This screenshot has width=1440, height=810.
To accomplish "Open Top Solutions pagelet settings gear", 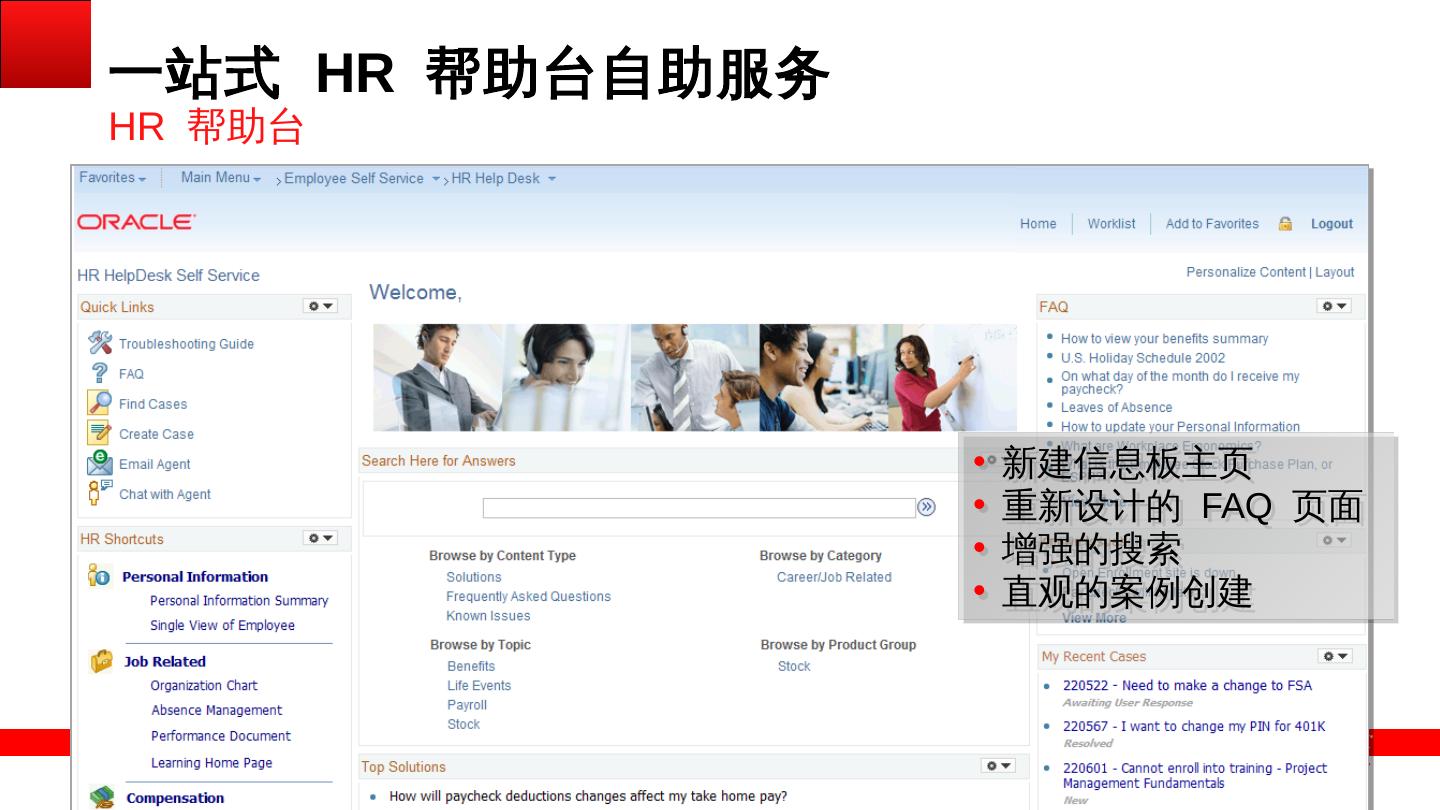I will pyautogui.click(x=999, y=766).
